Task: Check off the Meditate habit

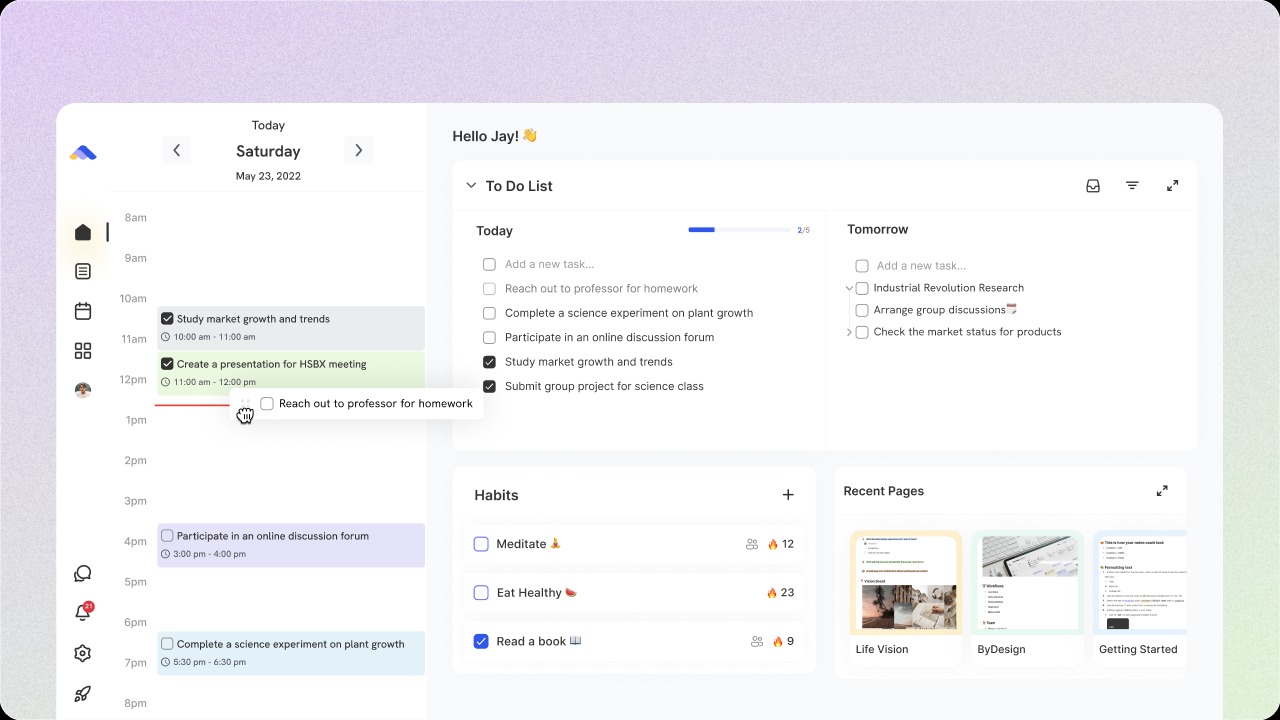Action: pyautogui.click(x=481, y=544)
